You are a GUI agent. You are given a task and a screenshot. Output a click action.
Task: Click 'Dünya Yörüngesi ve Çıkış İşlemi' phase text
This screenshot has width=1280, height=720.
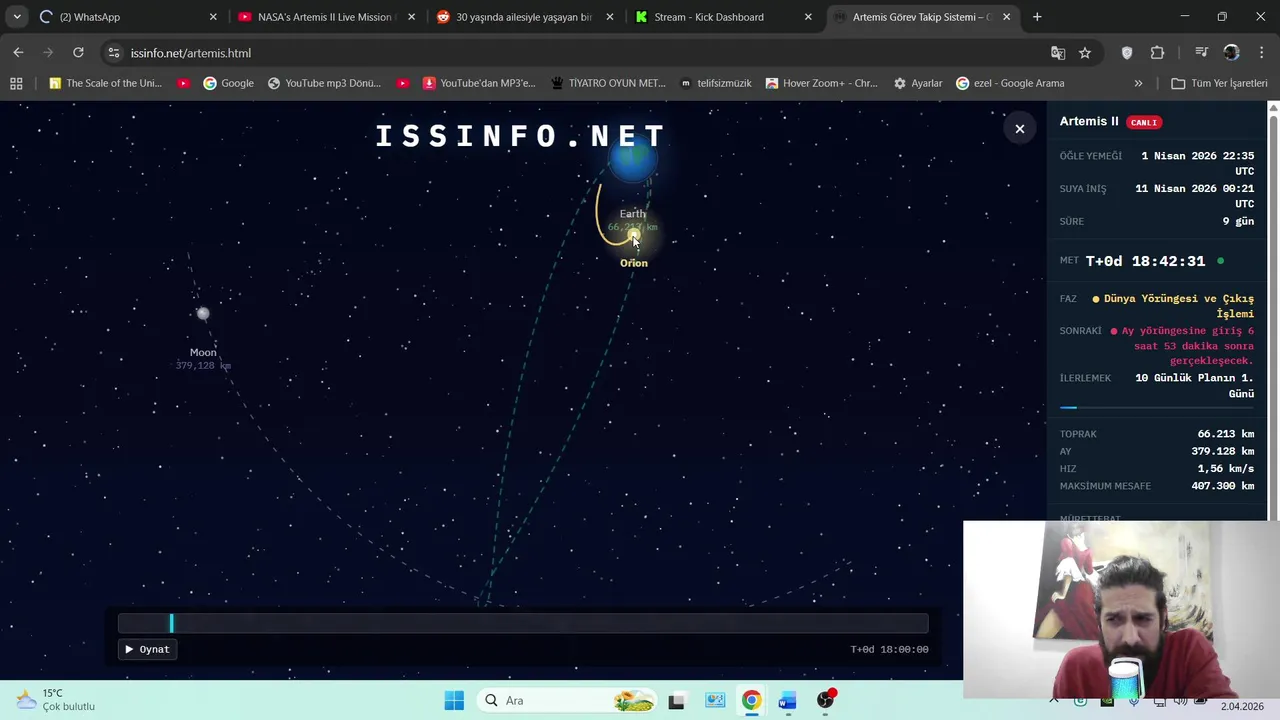tap(1179, 306)
